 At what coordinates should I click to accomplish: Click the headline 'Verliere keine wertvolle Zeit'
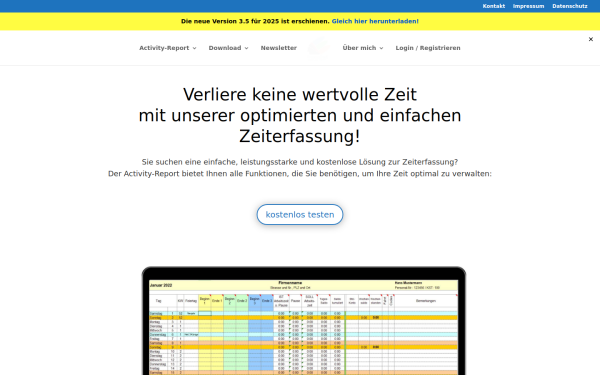point(300,95)
